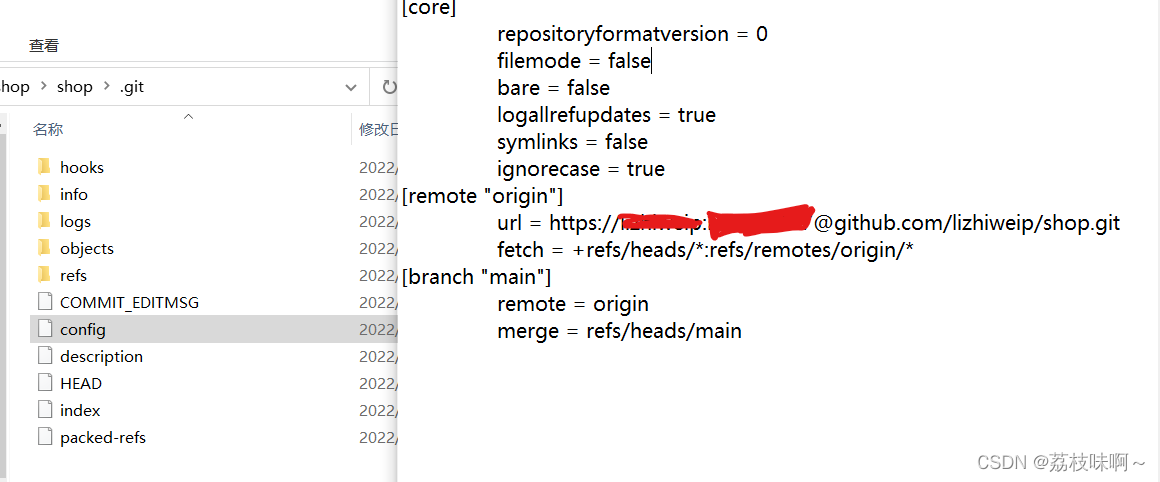Click the [core] section line
Screen dimensions: 1160x482
429,7
